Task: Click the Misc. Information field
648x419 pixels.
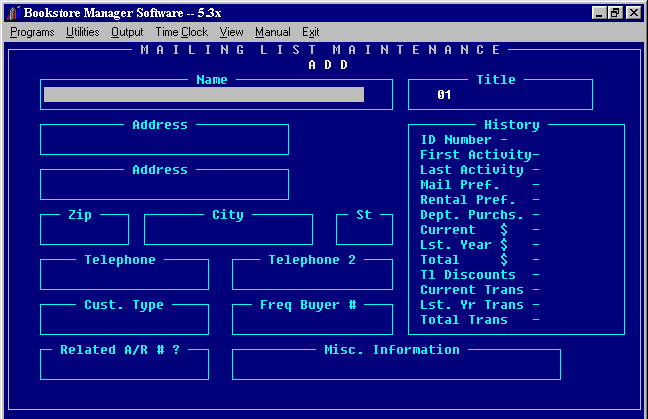Action: pos(396,365)
